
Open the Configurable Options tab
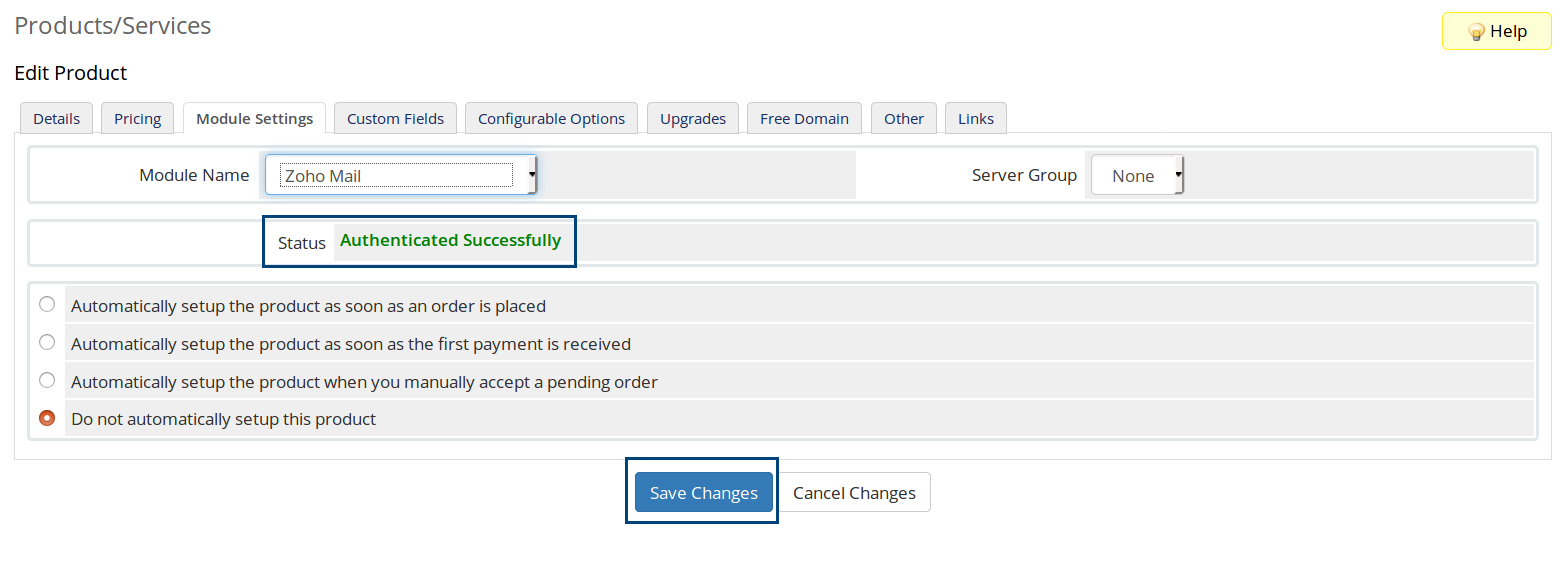coord(551,118)
